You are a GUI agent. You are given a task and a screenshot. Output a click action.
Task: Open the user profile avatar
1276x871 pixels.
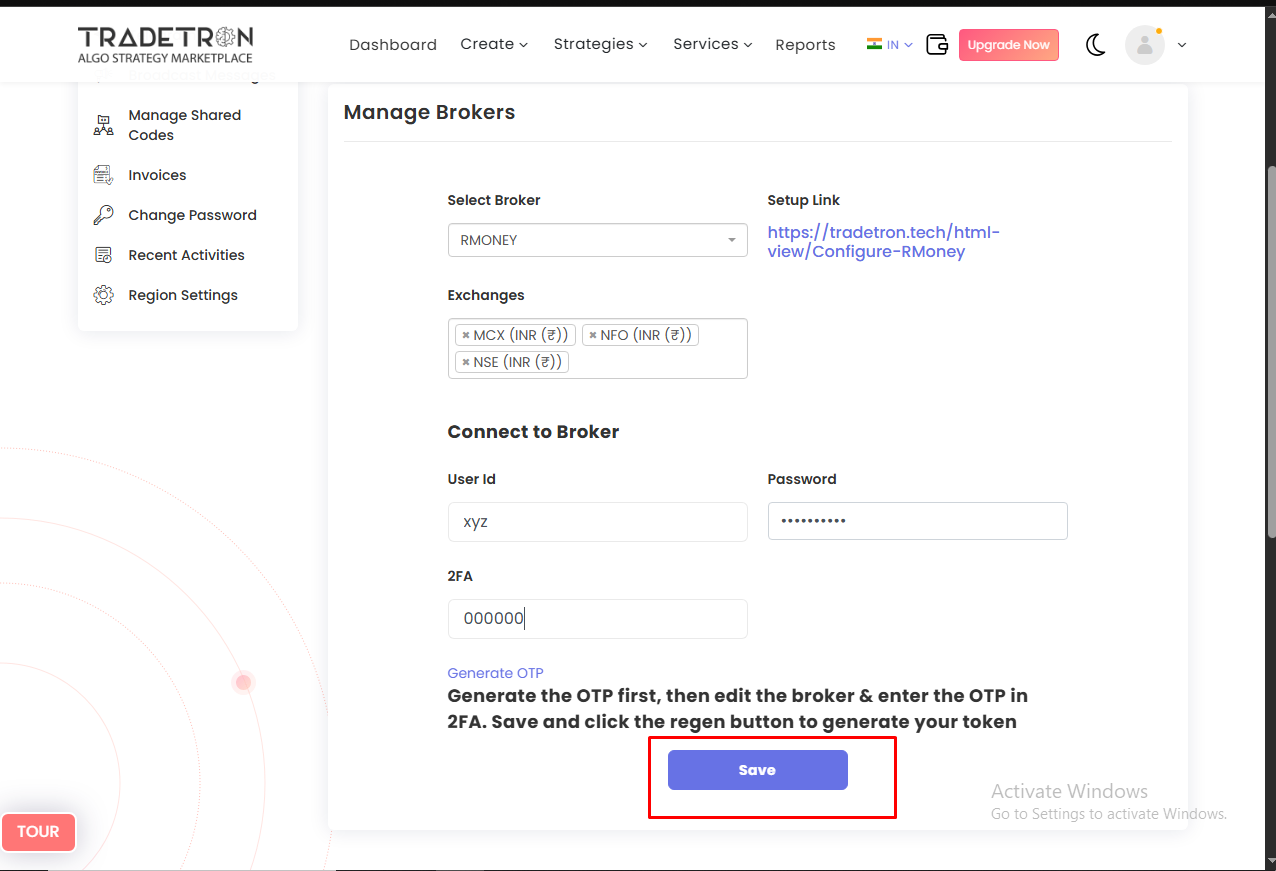[x=1144, y=45]
